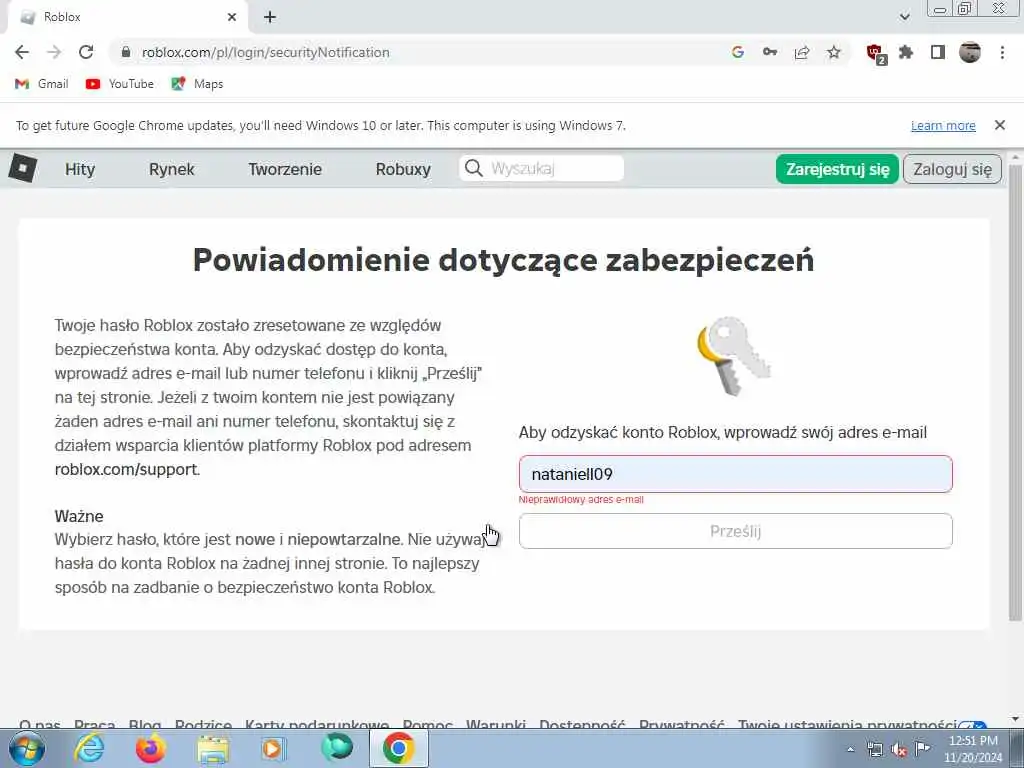This screenshot has width=1024, height=768.
Task: Open the Robuxy menu item
Action: 403,169
